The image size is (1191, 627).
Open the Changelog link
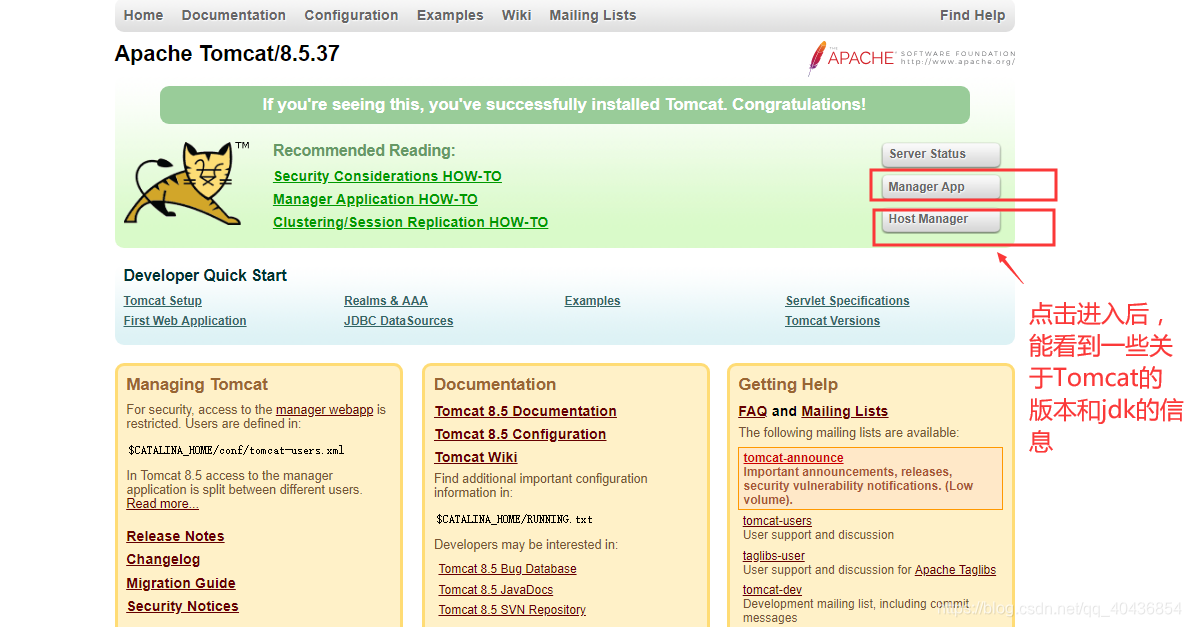click(163, 559)
